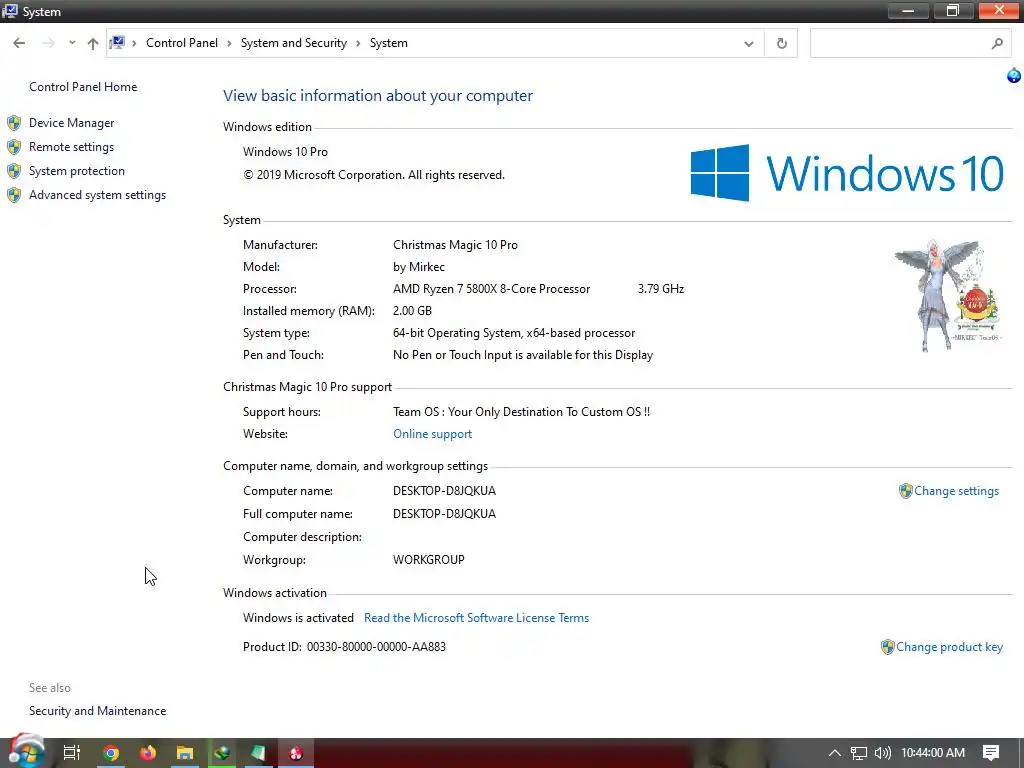
Task: Click the shield icon beside Change product key
Action: [887, 647]
